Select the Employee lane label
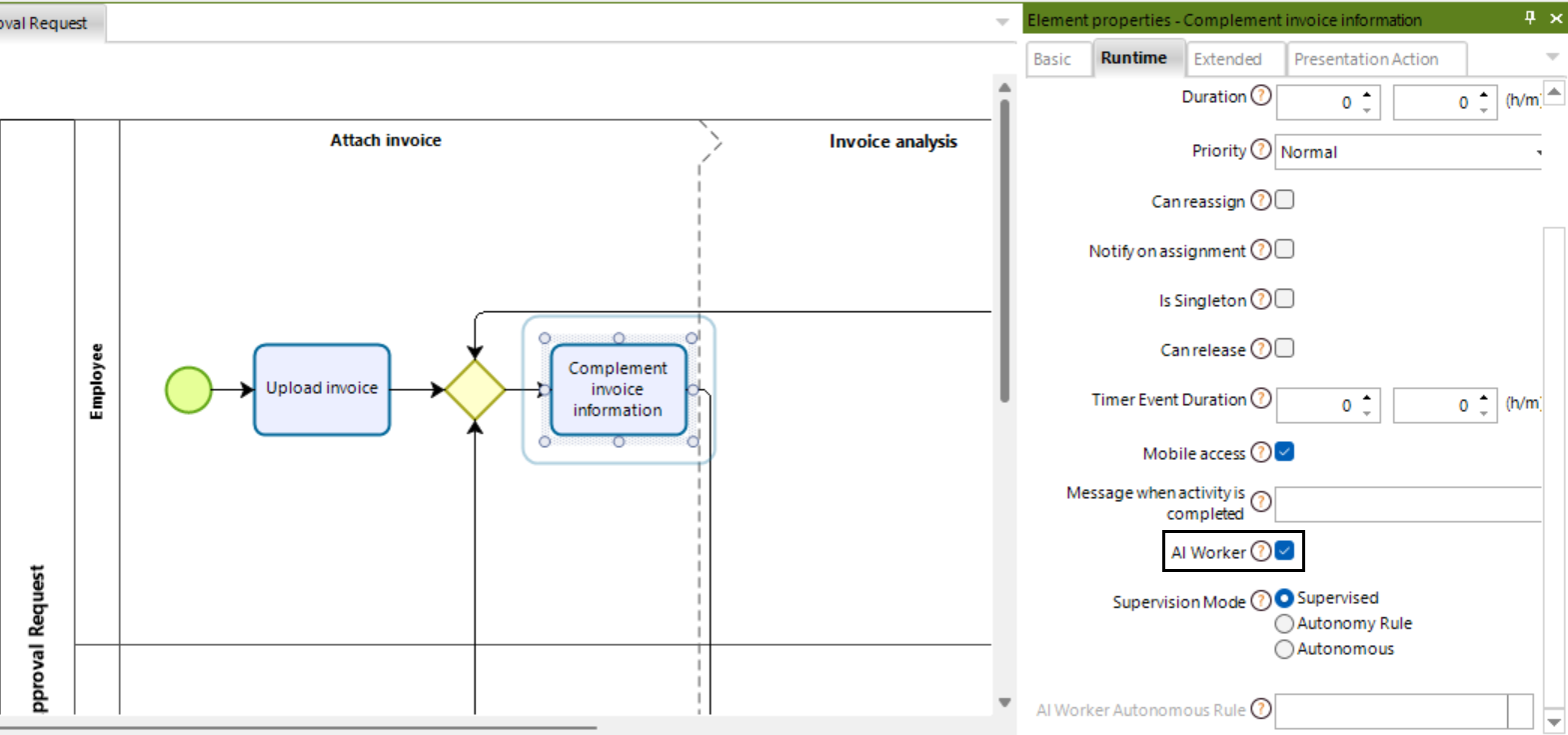The width and height of the screenshot is (1568, 735). tap(97, 381)
